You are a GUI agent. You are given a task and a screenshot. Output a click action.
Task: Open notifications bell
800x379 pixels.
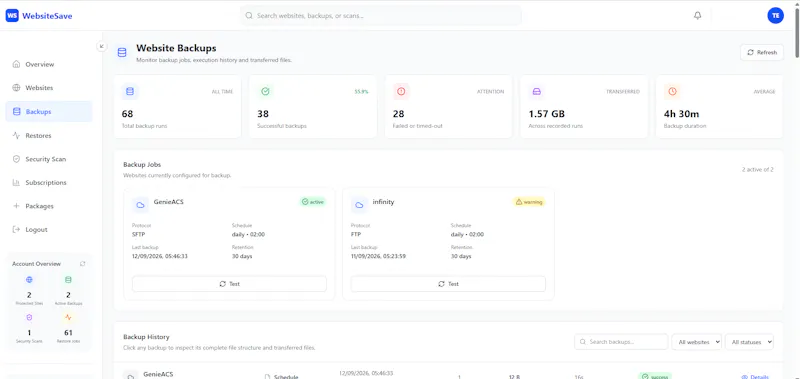coord(697,15)
